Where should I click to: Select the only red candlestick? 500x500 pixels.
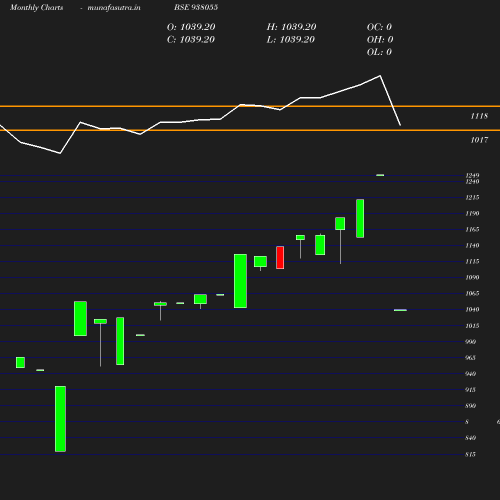[x=280, y=257]
